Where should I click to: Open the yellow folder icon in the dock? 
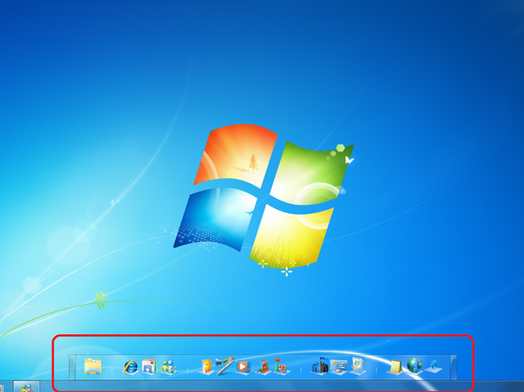pyautogui.click(x=93, y=366)
